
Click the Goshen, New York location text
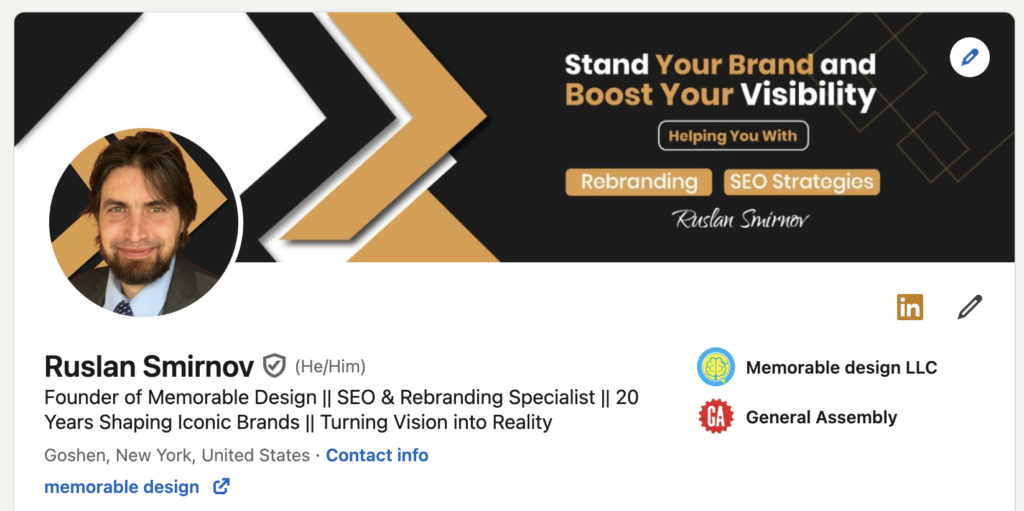[x=177, y=455]
